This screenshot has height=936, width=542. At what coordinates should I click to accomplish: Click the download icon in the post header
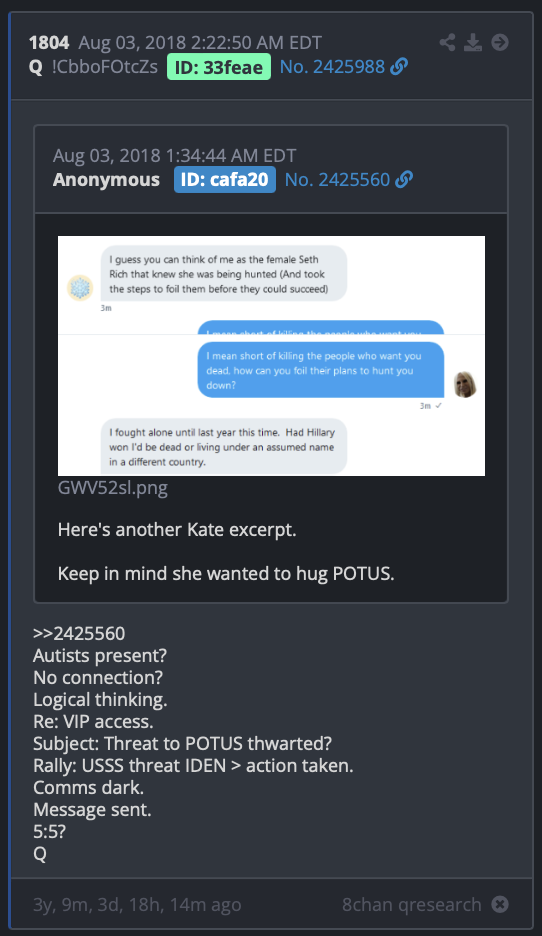[473, 42]
